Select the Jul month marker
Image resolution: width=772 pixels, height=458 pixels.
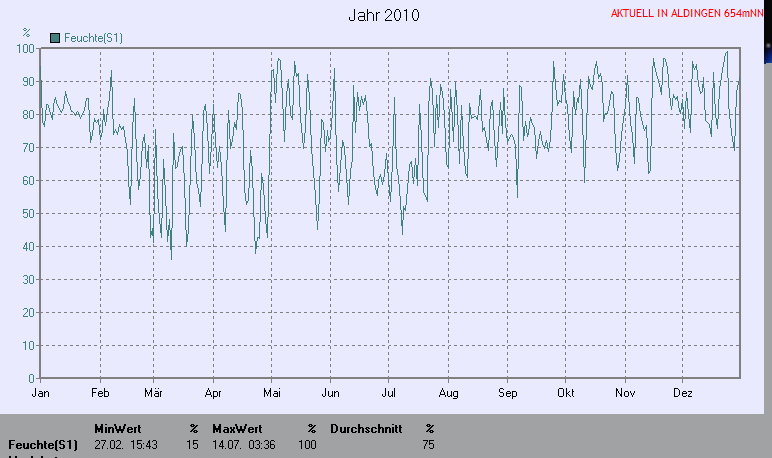coord(389,394)
